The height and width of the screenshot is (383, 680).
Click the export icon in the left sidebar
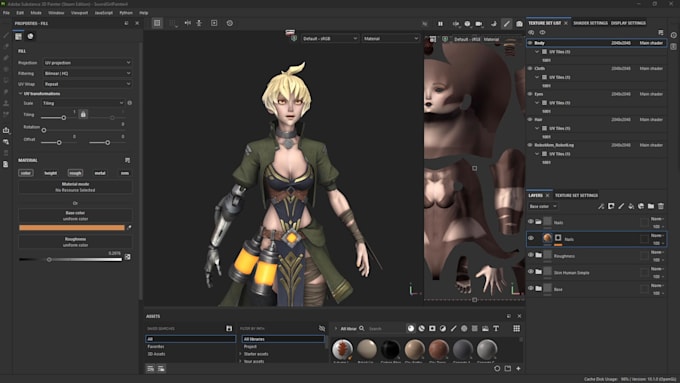point(6,130)
